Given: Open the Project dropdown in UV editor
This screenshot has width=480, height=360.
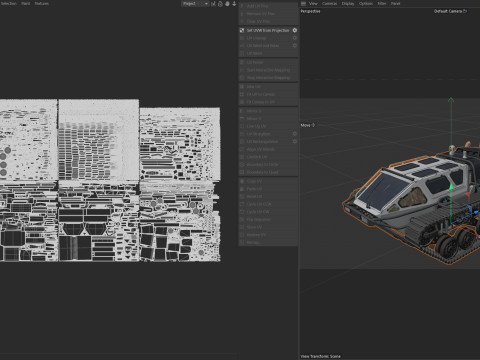Looking at the screenshot, I should click(195, 3).
